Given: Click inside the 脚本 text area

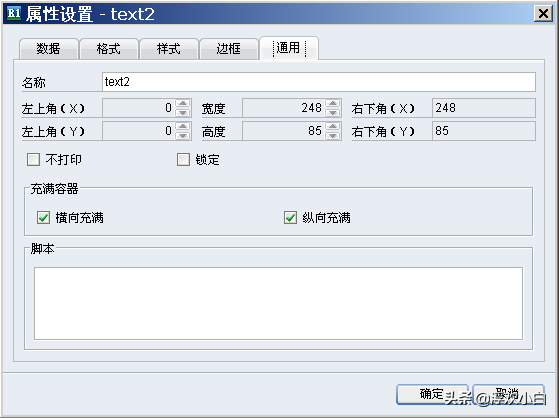Looking at the screenshot, I should click(278, 303).
